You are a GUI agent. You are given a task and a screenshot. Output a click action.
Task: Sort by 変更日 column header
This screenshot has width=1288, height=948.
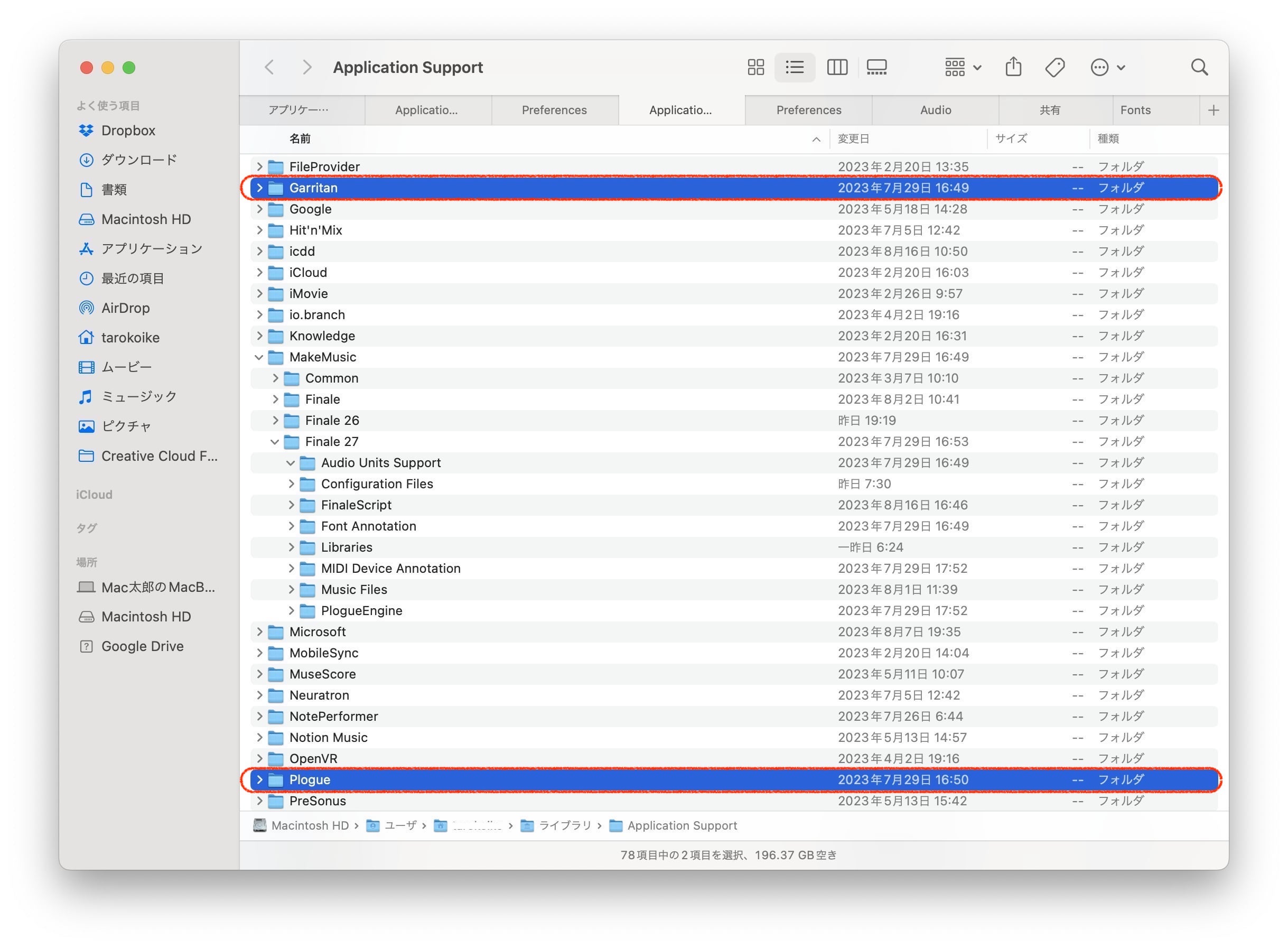coord(853,139)
